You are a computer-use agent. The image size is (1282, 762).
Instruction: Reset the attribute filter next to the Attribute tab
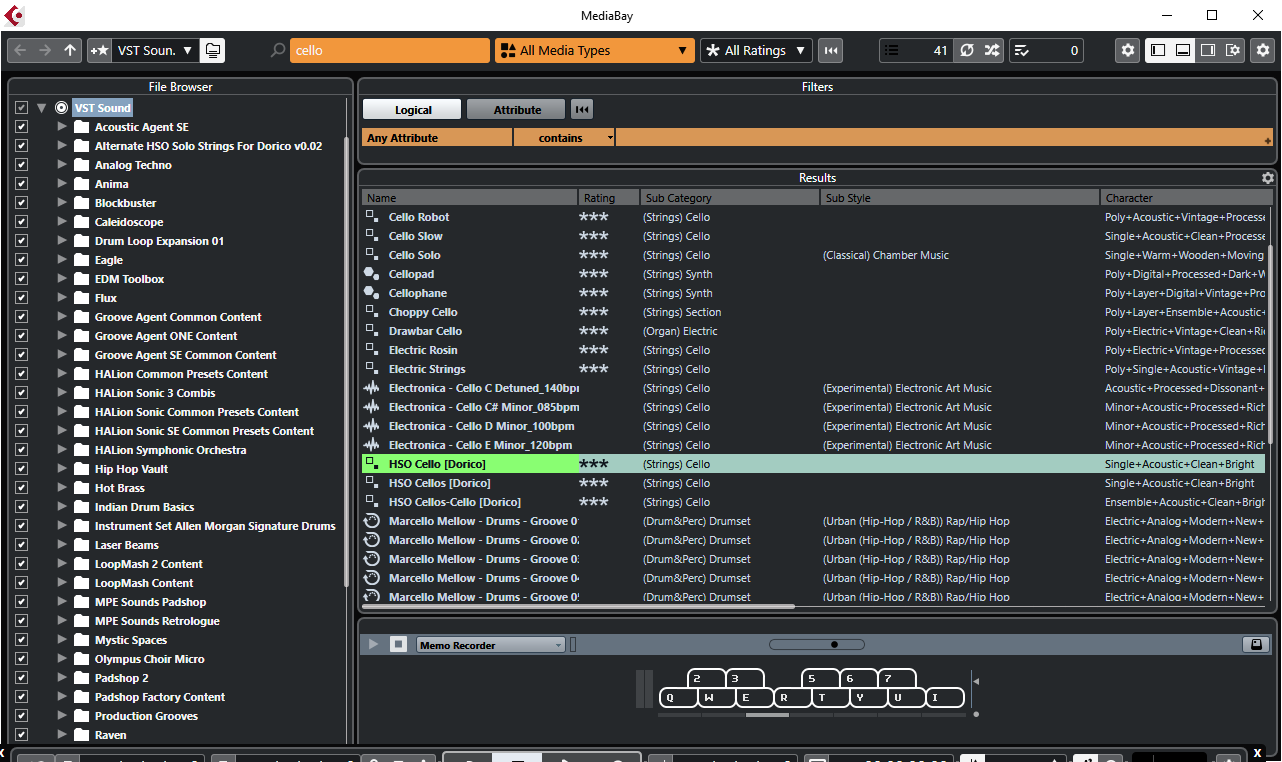click(x=581, y=110)
